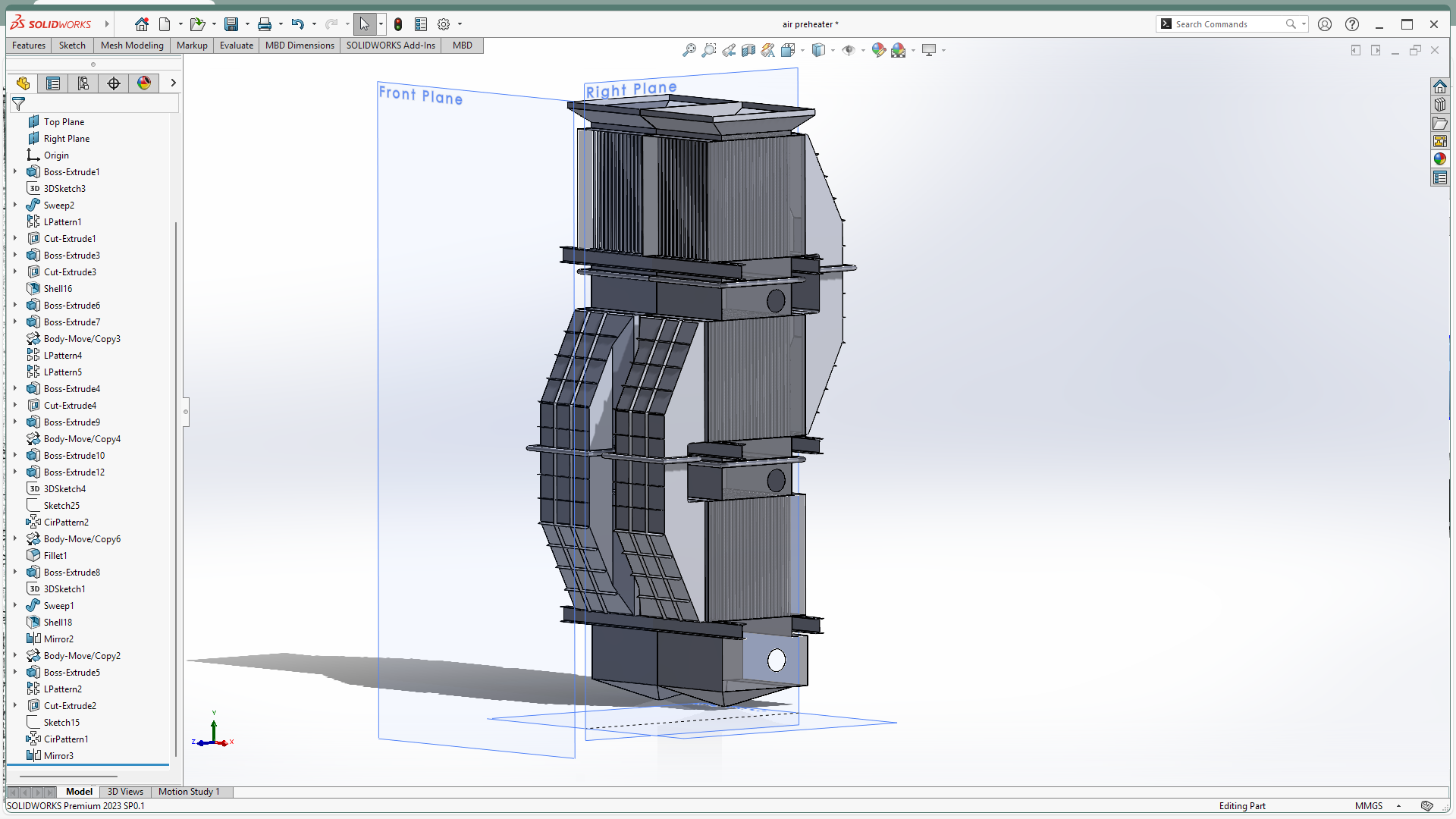Viewport: 1456px width, 819px height.
Task: Print the document with the printer icon
Action: (x=265, y=24)
